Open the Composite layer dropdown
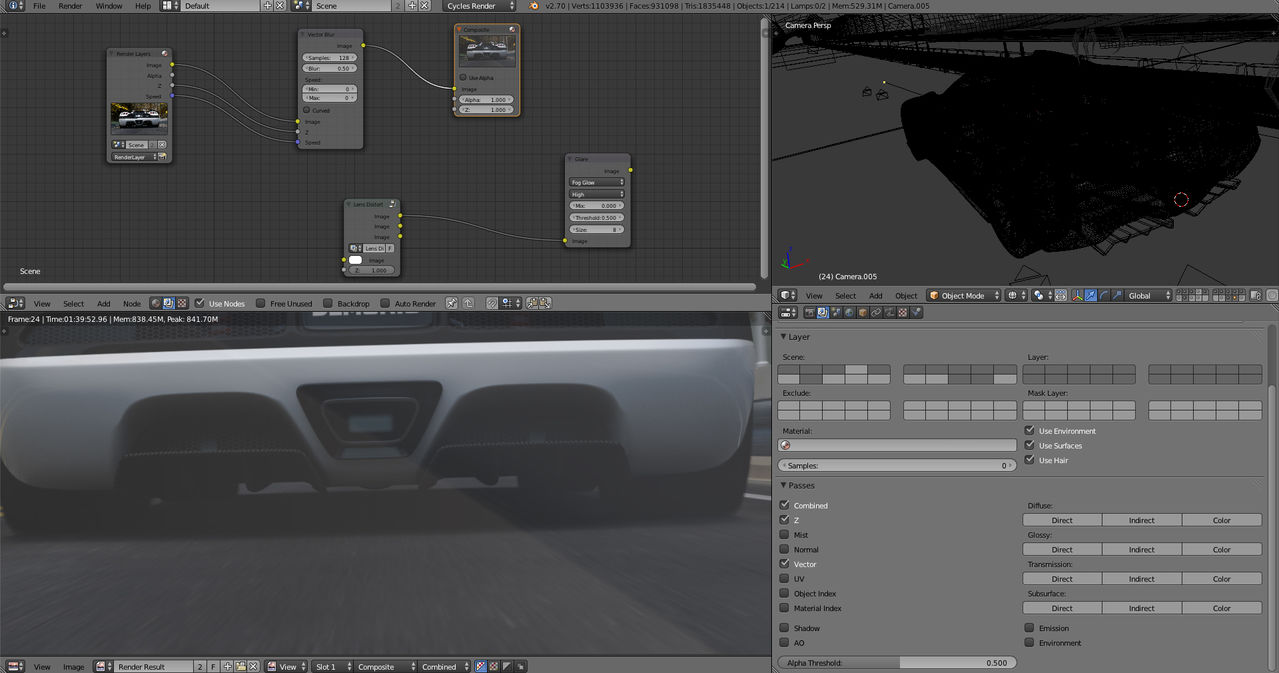 click(385, 666)
